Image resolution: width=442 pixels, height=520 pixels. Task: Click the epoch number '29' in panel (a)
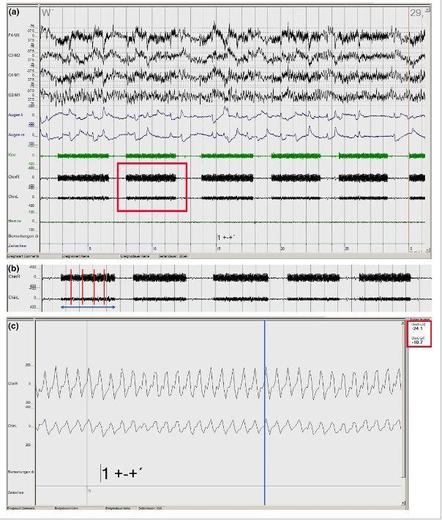click(x=416, y=13)
